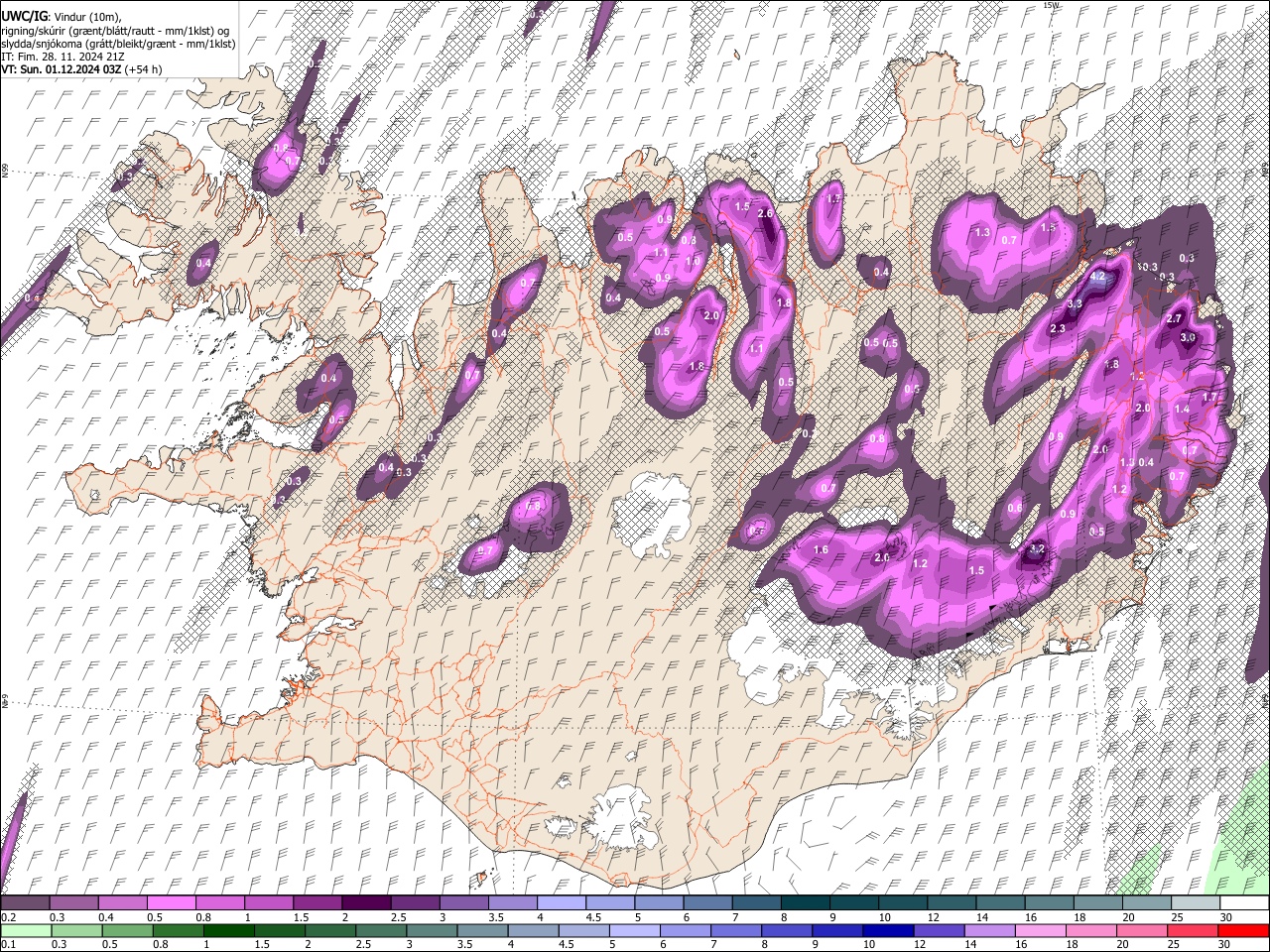The image size is (1270, 952).
Task: Click the 2.7 precipitation value in east Iceland
Action: pos(1174,318)
